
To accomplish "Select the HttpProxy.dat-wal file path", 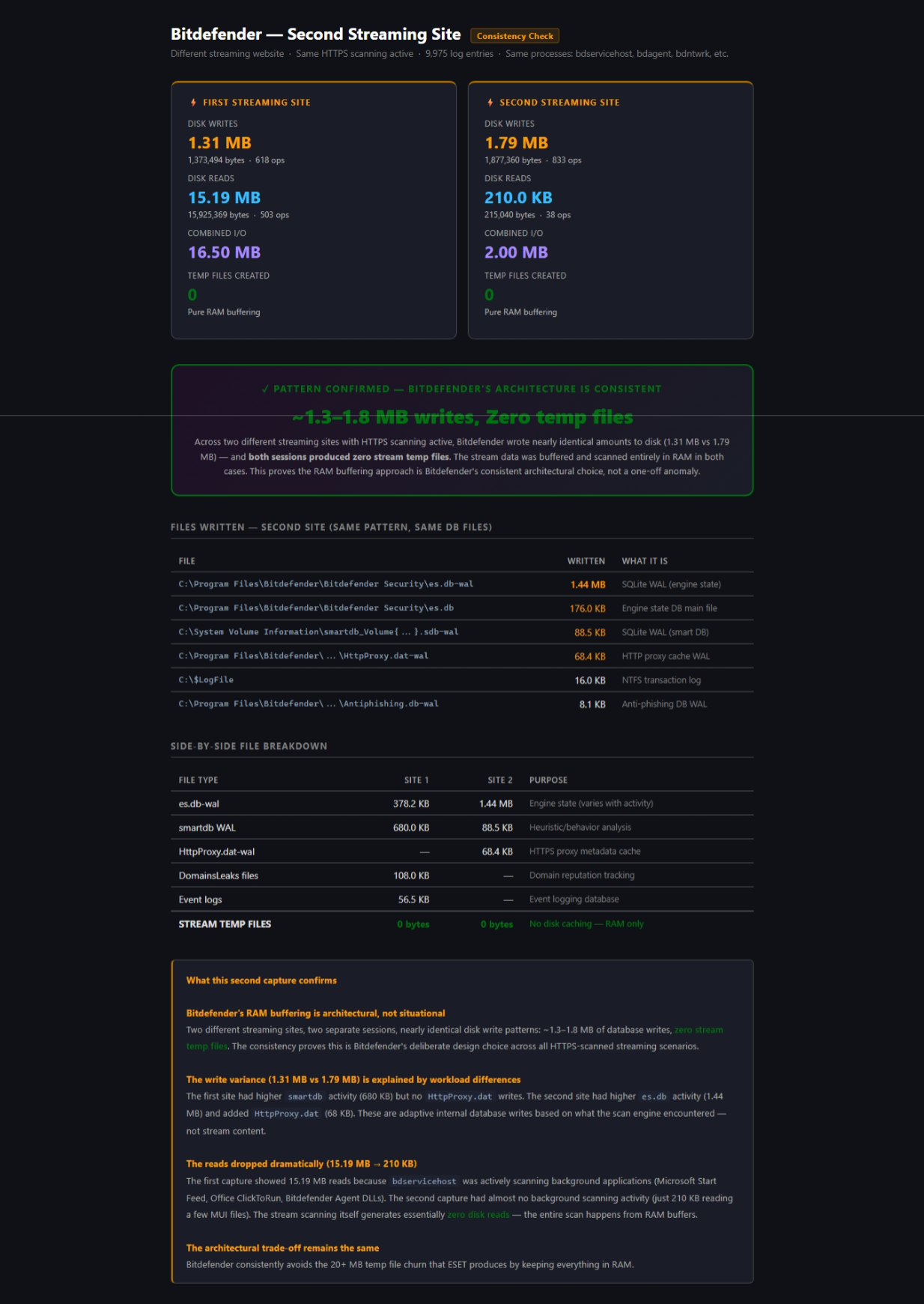I will pos(303,656).
